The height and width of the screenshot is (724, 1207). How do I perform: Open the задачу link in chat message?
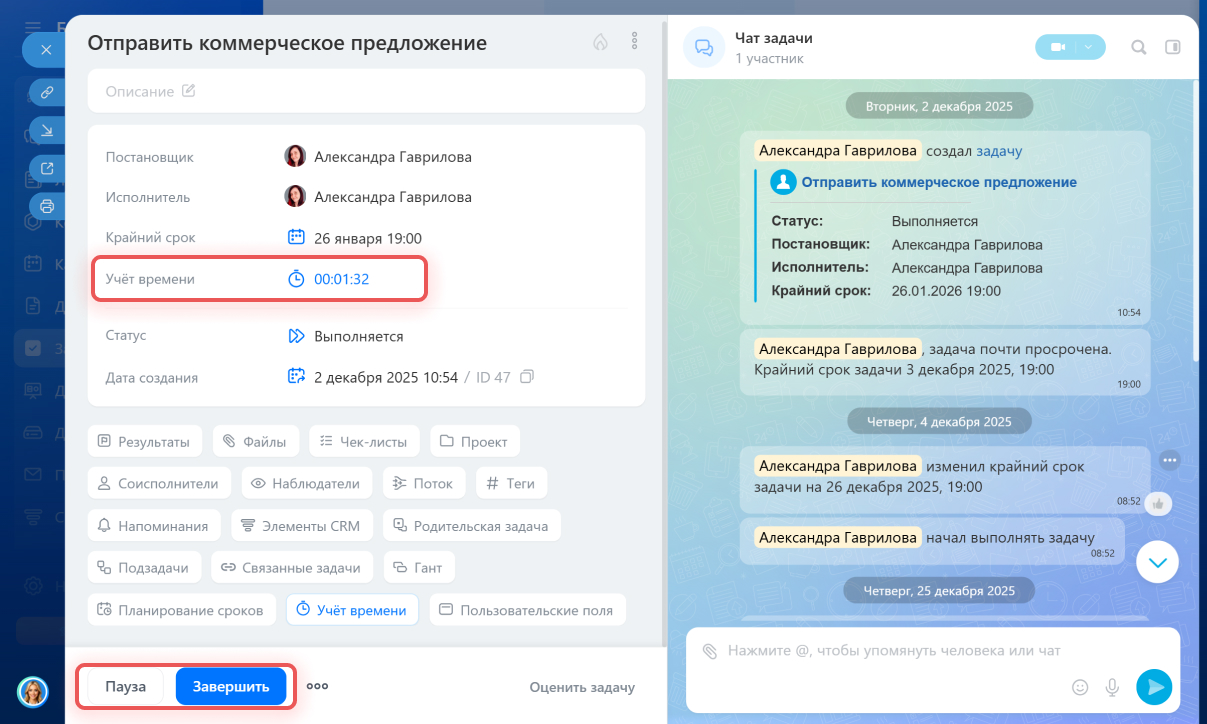point(999,151)
